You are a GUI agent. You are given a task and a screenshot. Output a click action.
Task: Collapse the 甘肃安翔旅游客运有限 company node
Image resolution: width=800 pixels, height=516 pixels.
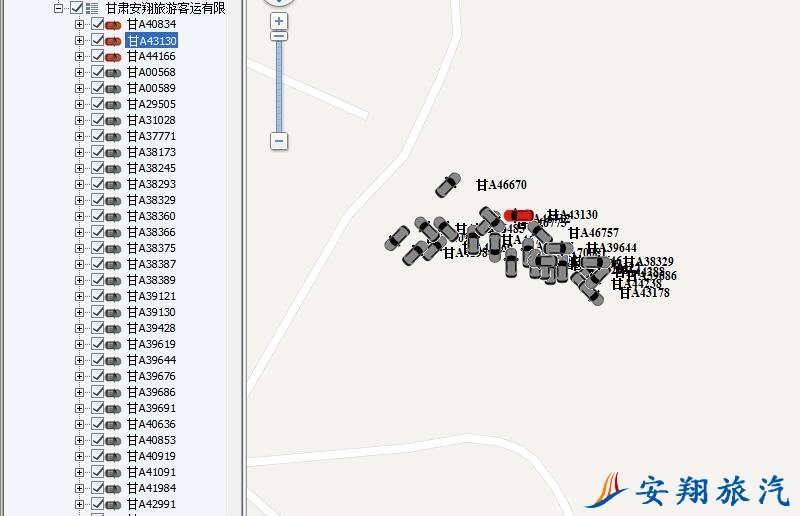pyautogui.click(x=59, y=8)
